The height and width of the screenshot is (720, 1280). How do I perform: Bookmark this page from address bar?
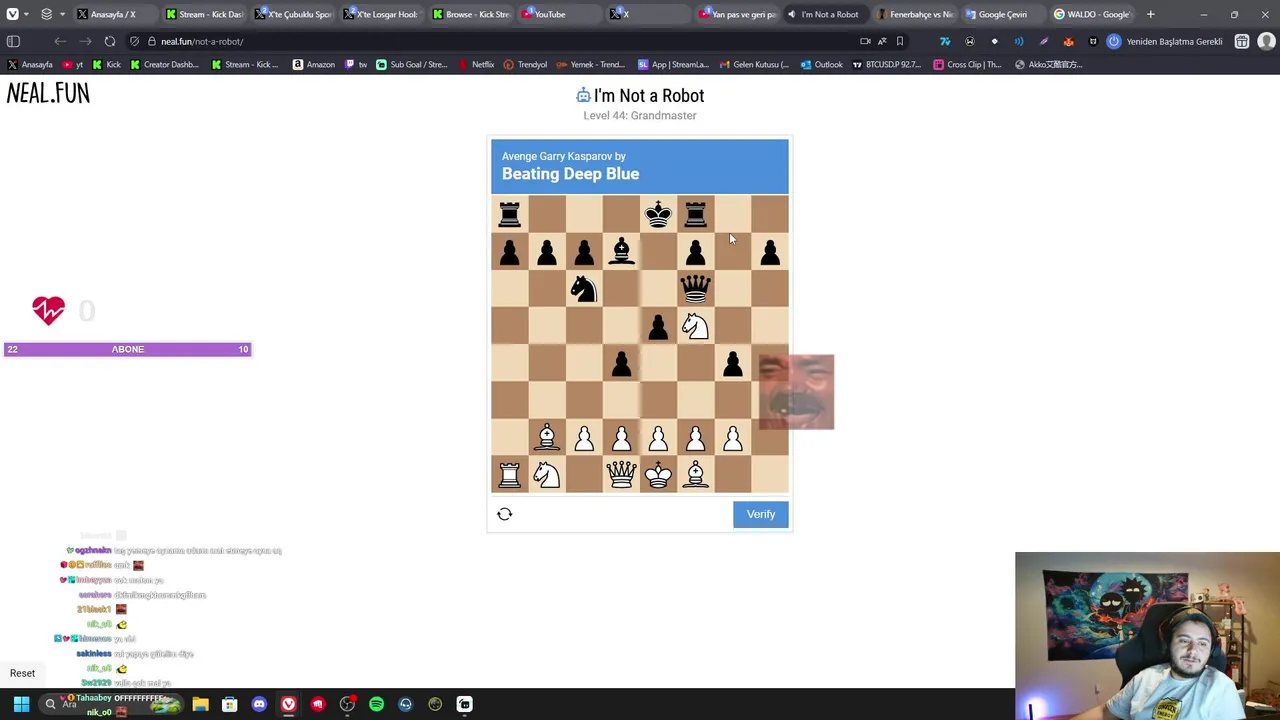(899, 41)
